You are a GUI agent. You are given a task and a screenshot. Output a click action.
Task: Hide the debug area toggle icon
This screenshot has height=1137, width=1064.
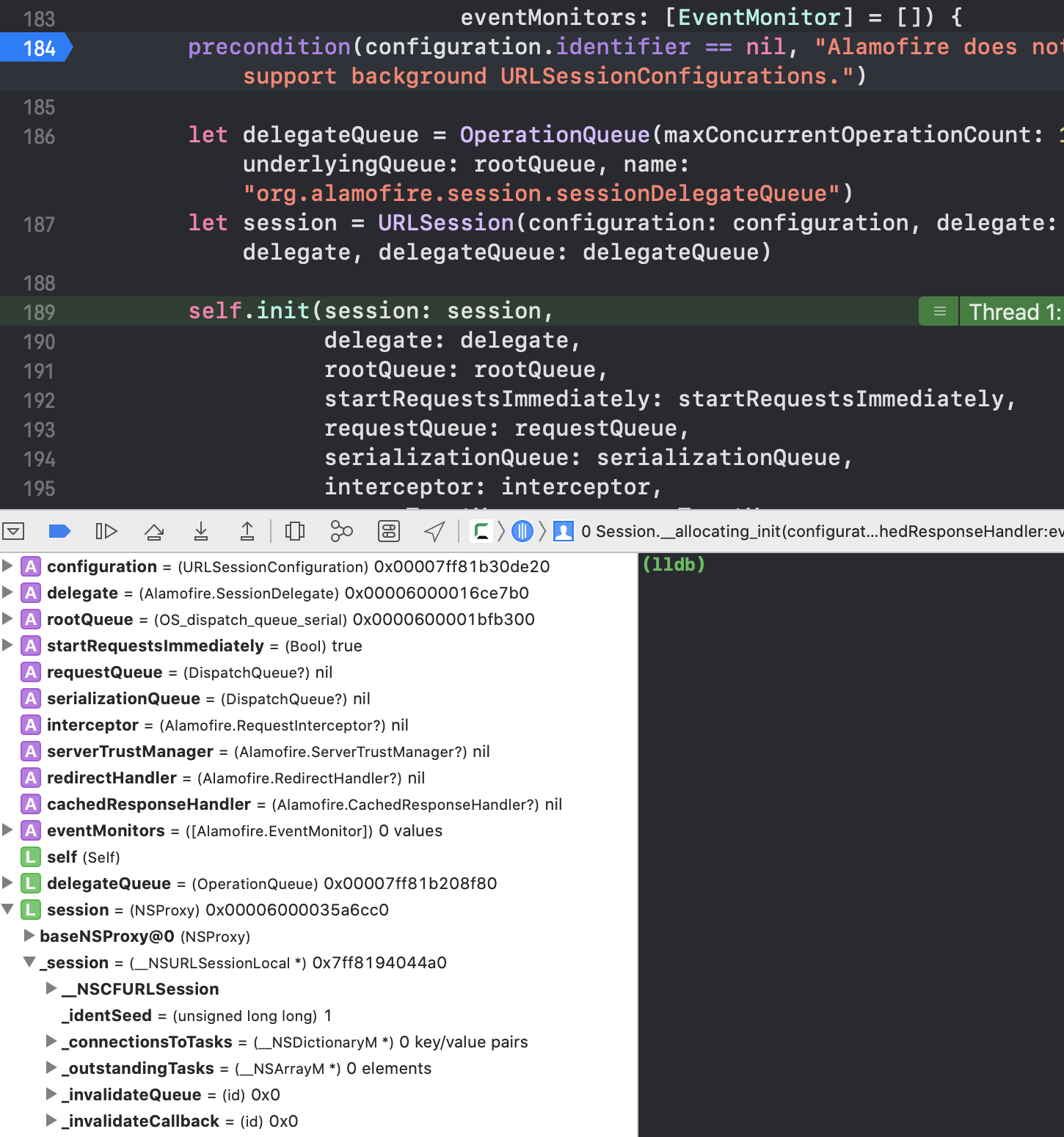[13, 531]
